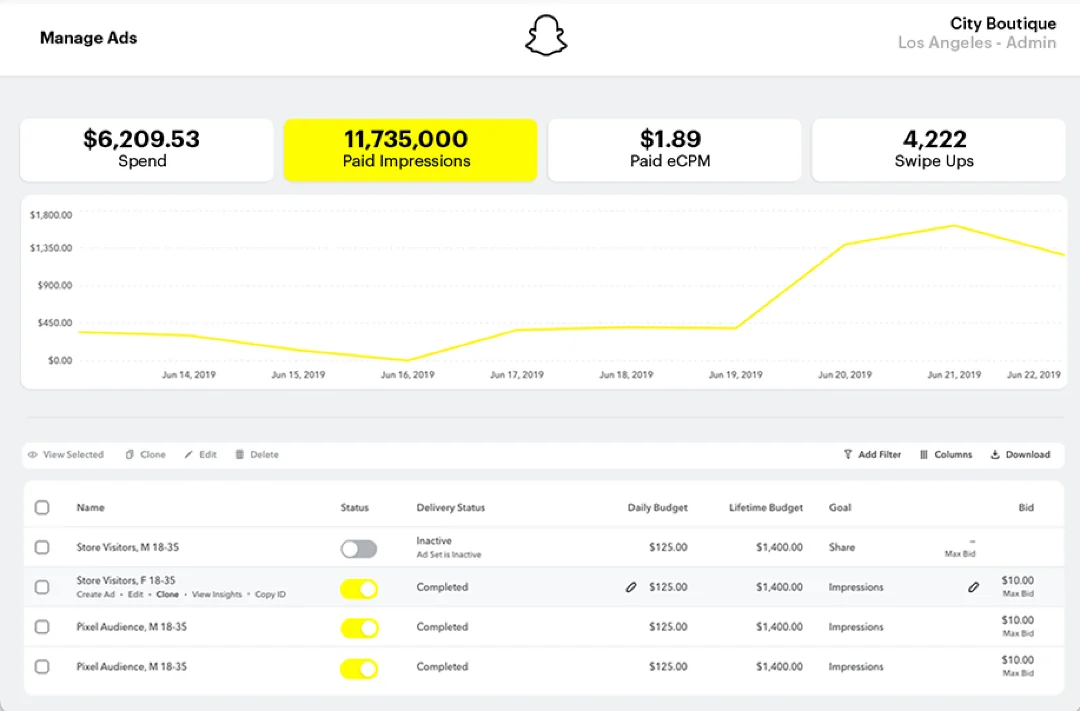
Task: Click the row-level Clone link under Store Visitors F
Action: click(167, 595)
